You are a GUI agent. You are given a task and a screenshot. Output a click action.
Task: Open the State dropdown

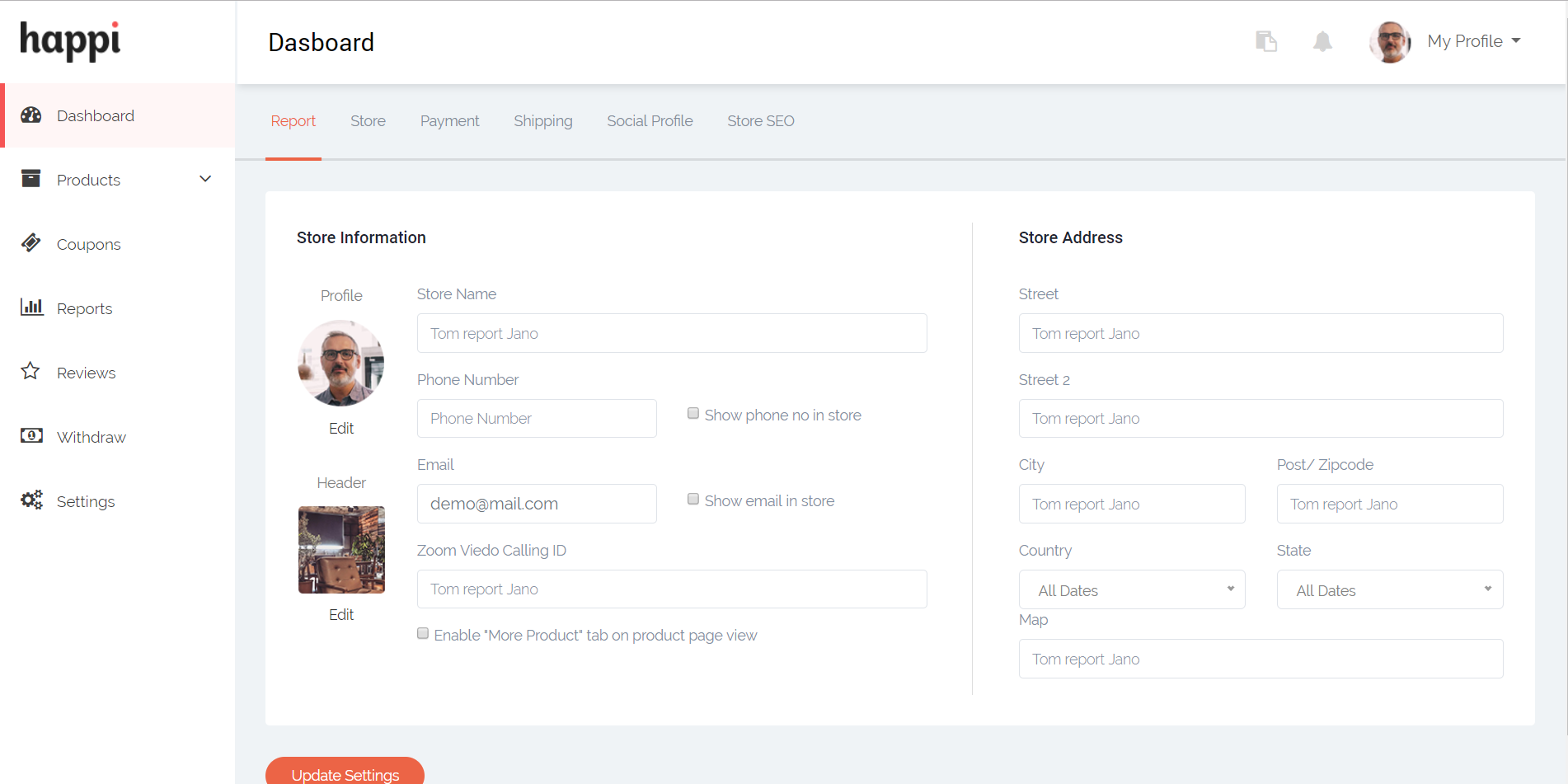click(x=1389, y=590)
